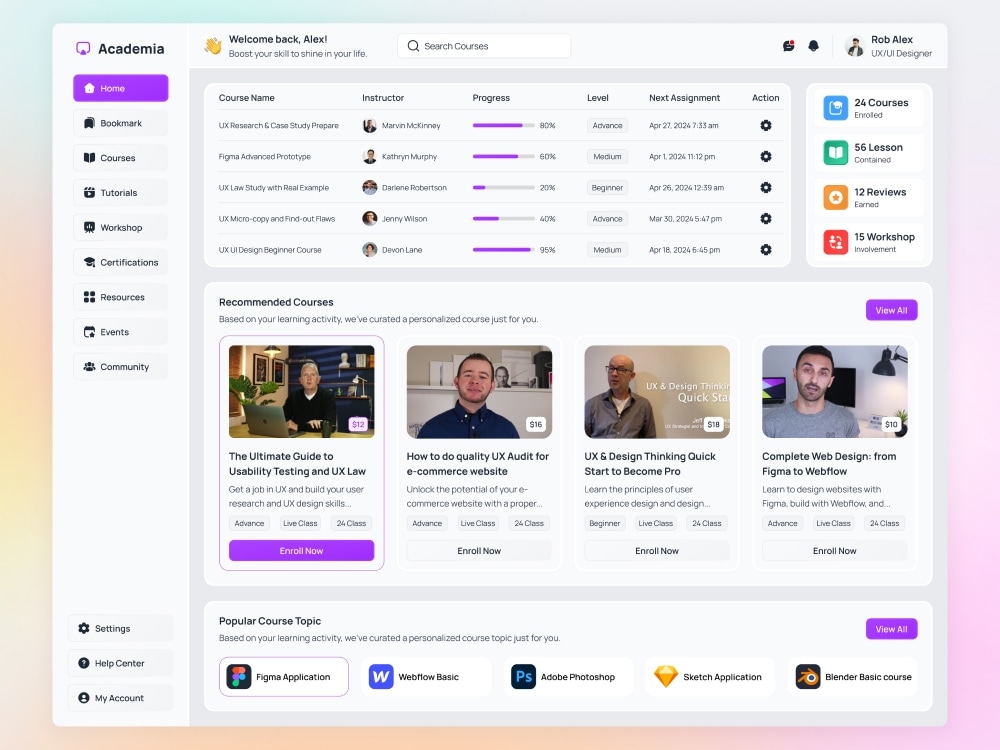The image size is (1000, 750).
Task: Enroll in quality UX Audit course
Action: [479, 550]
